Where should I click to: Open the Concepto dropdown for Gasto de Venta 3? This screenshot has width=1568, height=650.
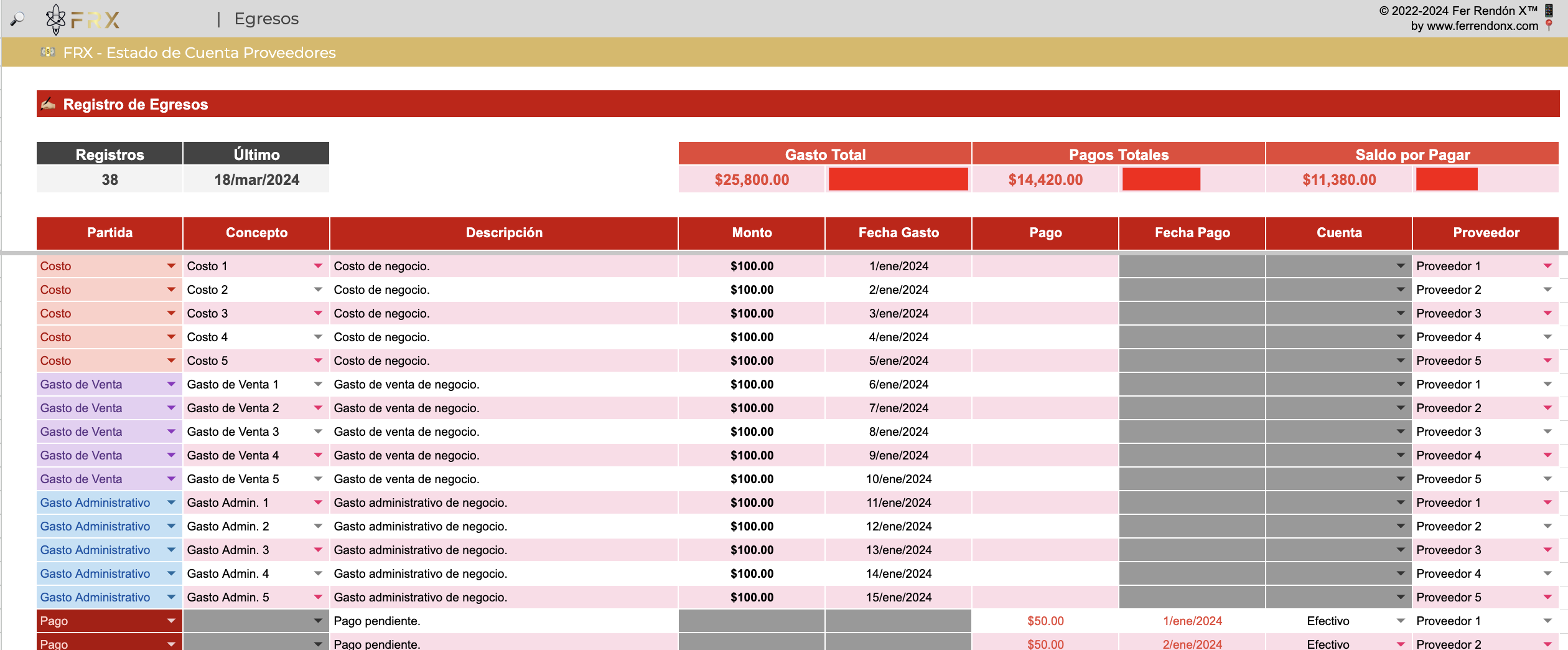(x=318, y=431)
